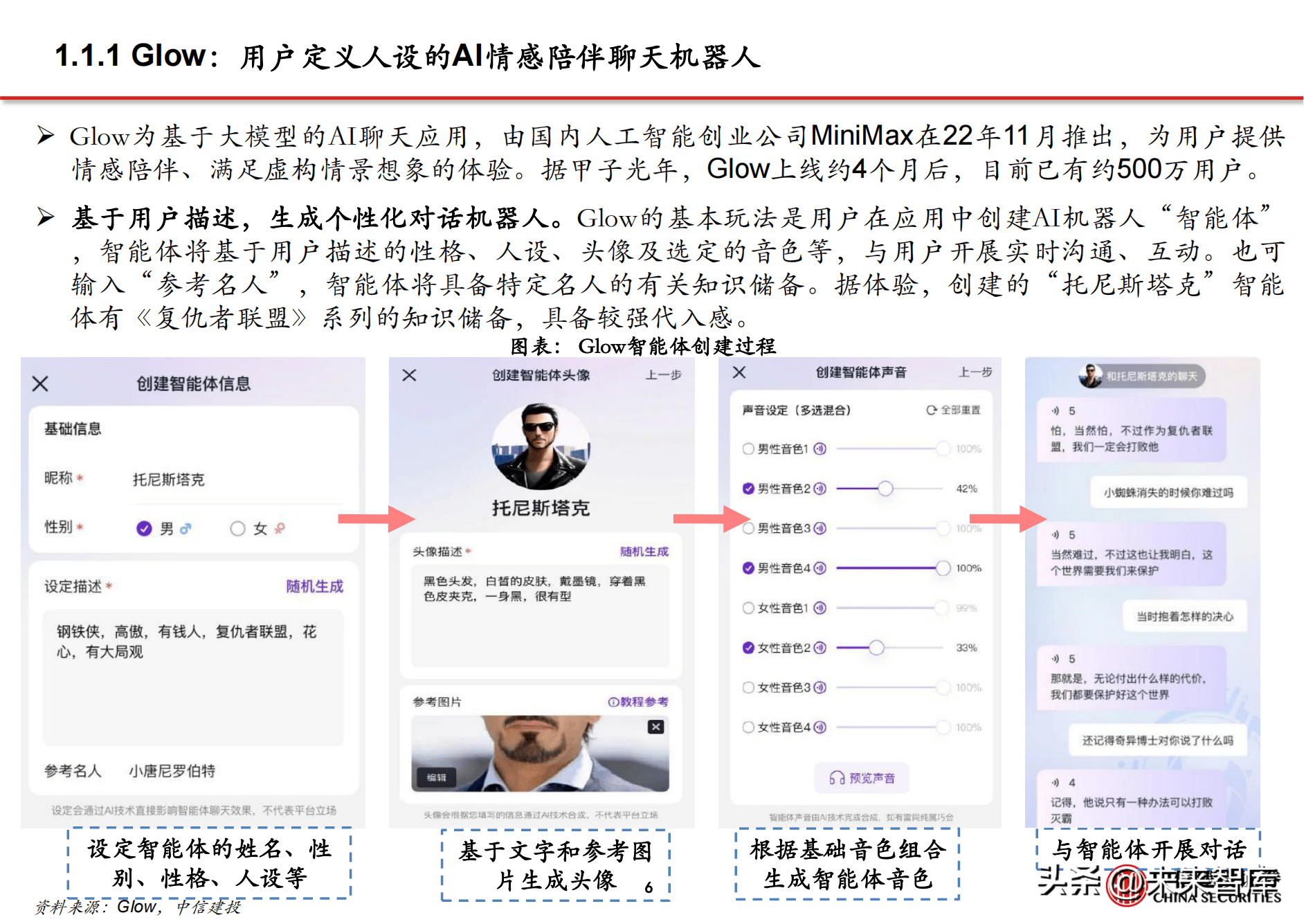Screen dimensions: 1304x924
Task: Click the 男性音色4 slider handle at 100%
Action: [943, 568]
